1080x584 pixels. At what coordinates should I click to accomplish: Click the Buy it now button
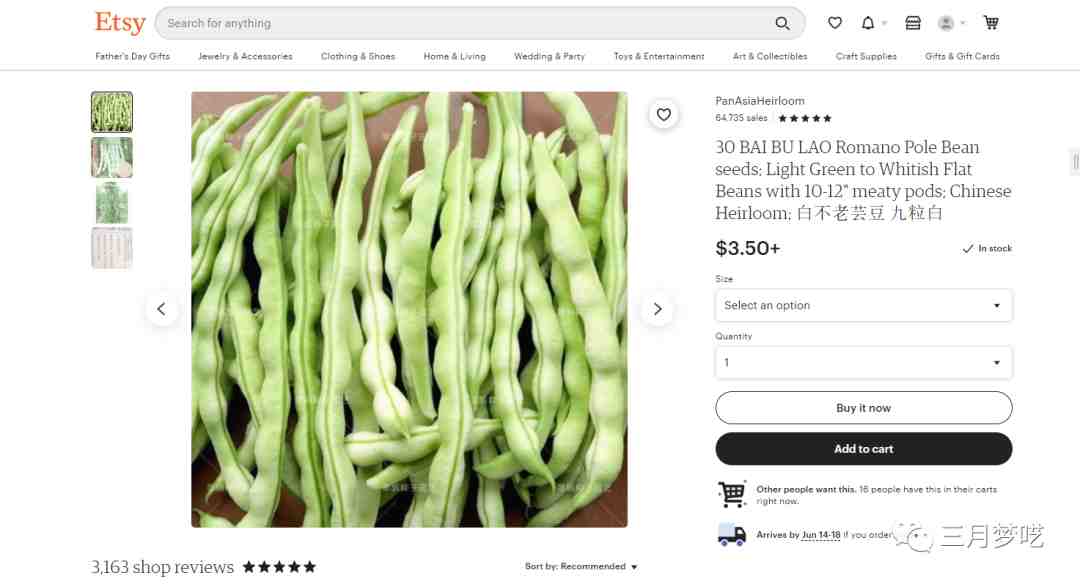click(864, 408)
